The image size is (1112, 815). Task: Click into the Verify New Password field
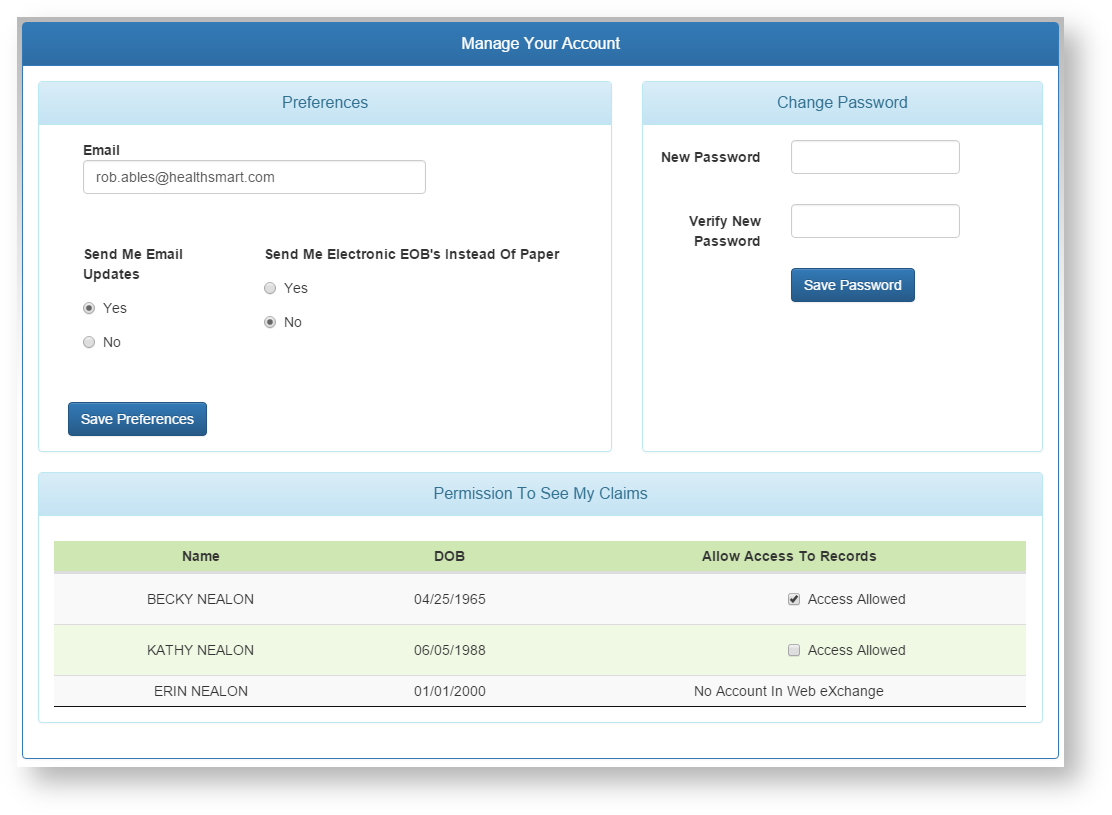pos(875,221)
